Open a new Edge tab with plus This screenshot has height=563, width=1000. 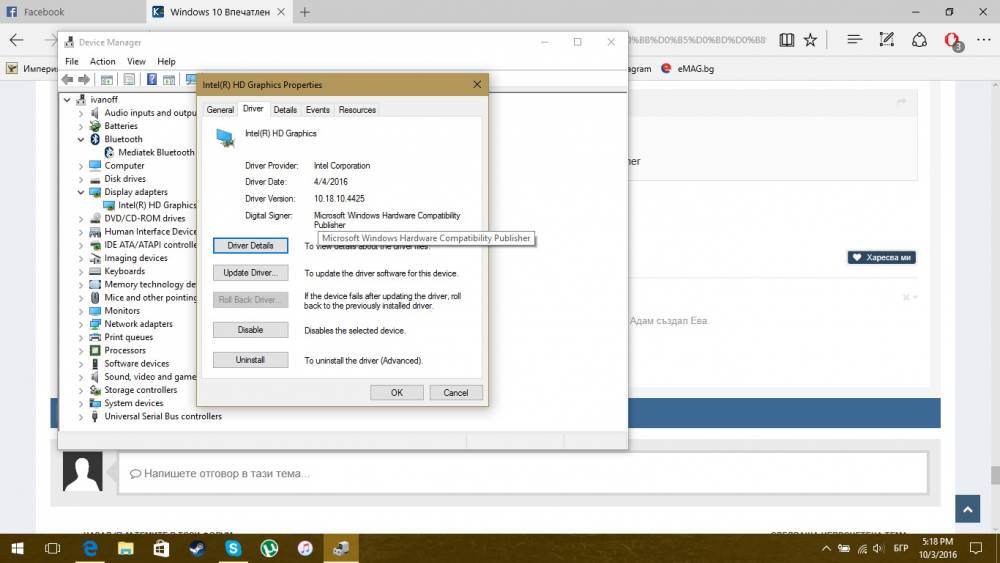(x=305, y=11)
